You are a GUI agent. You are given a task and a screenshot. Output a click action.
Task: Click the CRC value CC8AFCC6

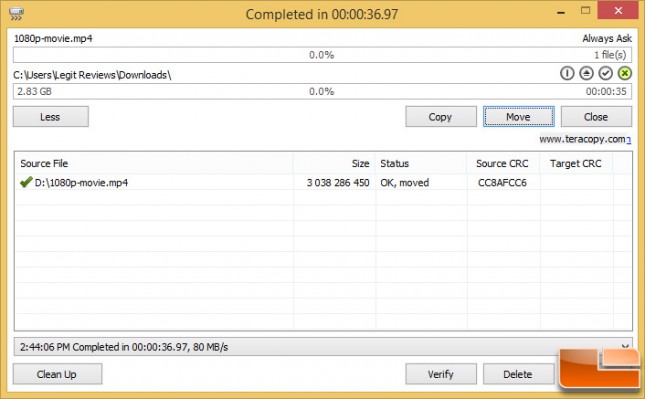coord(502,183)
